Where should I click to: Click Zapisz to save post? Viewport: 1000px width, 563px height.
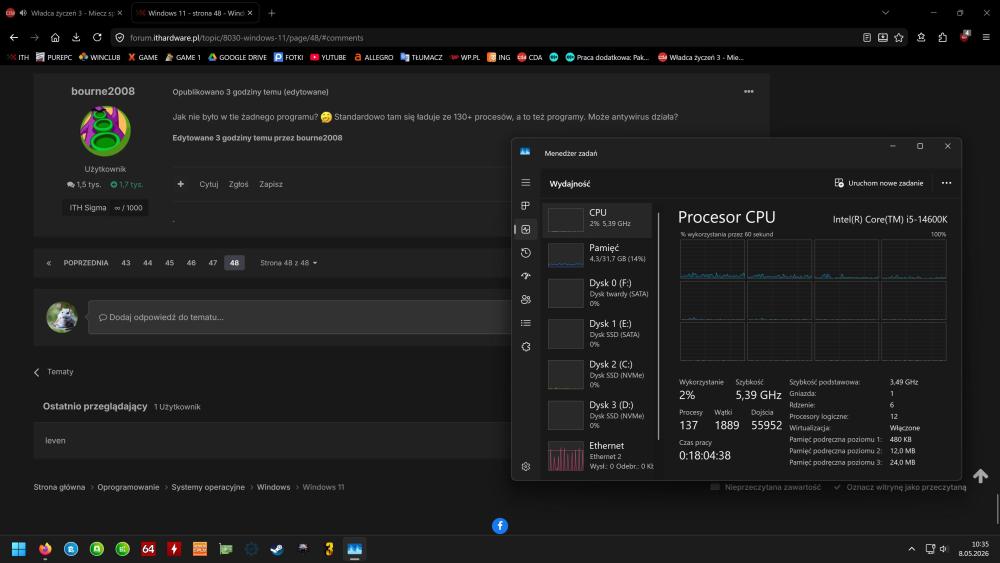point(271,184)
